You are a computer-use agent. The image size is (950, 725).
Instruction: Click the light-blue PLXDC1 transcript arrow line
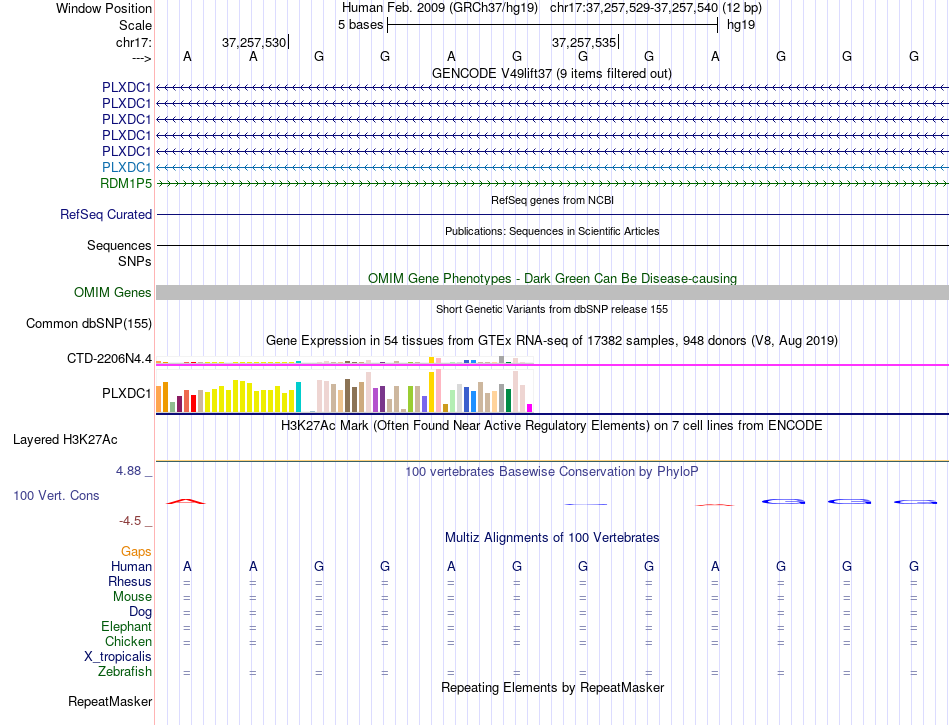click(x=553, y=167)
